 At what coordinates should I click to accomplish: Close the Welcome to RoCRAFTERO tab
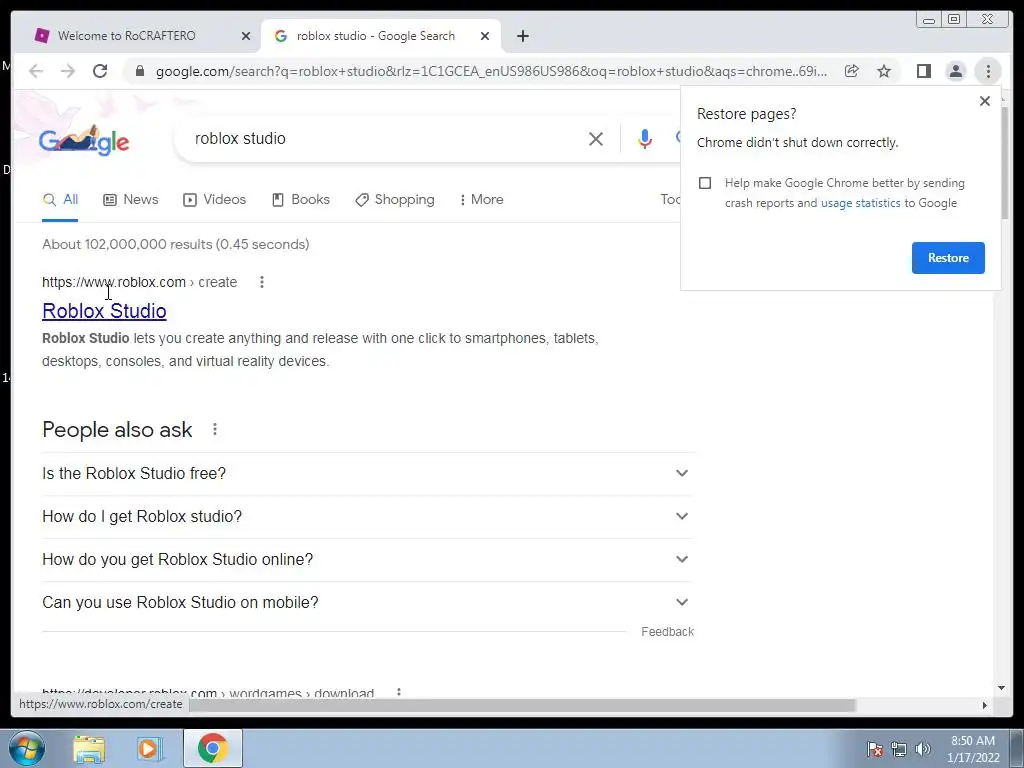246,36
